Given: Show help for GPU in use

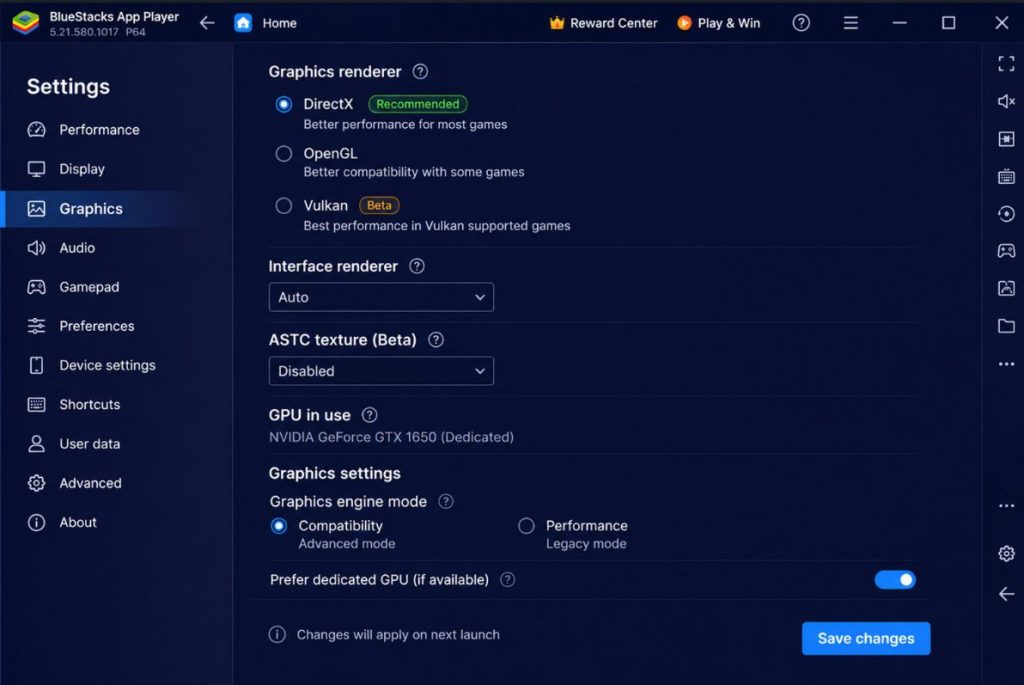Looking at the screenshot, I should point(370,415).
